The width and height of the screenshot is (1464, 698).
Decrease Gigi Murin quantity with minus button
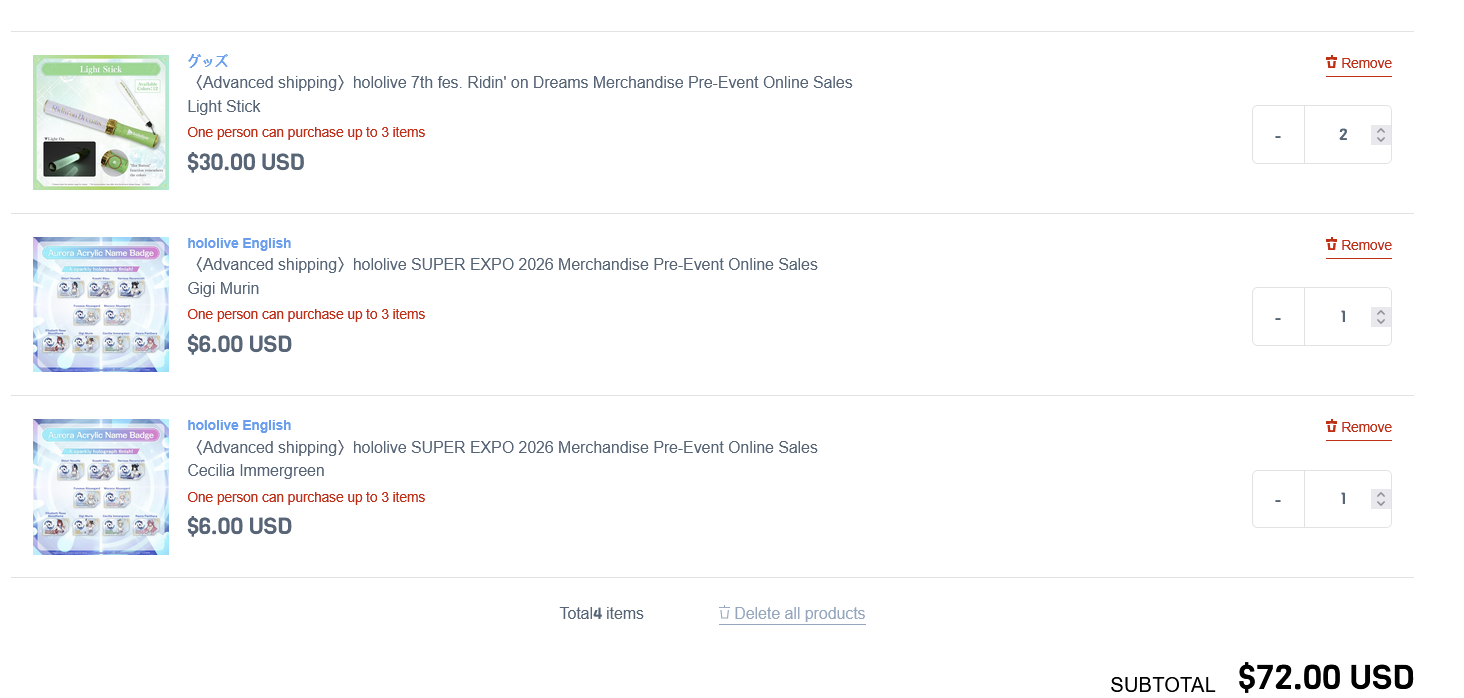tap(1278, 317)
